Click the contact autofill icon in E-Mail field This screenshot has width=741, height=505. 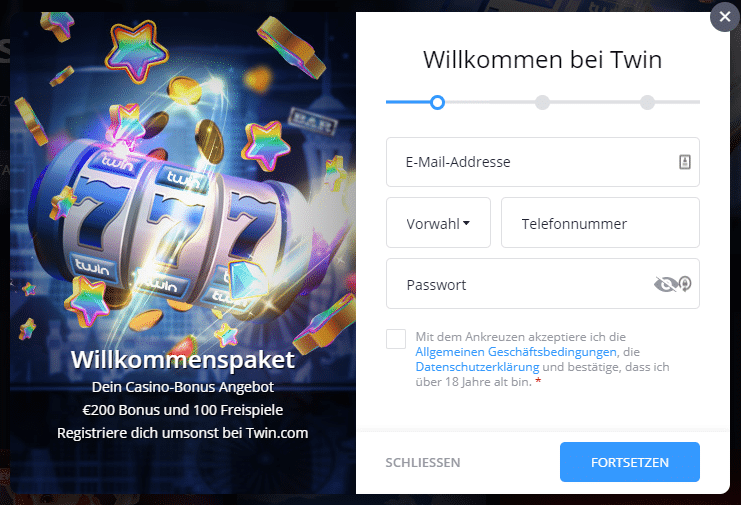coord(685,162)
